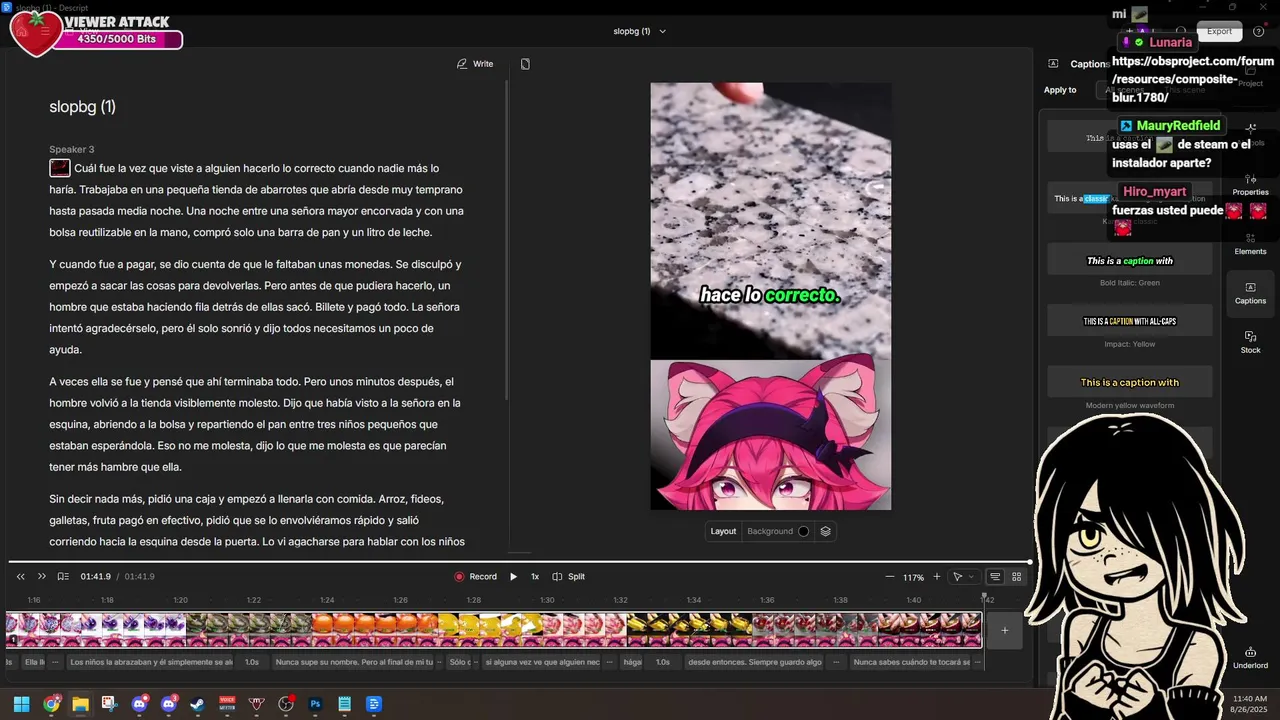The width and height of the screenshot is (1280, 720).
Task: Click the paragraph starting 'Y cuando fue a pagar'
Action: click(256, 307)
